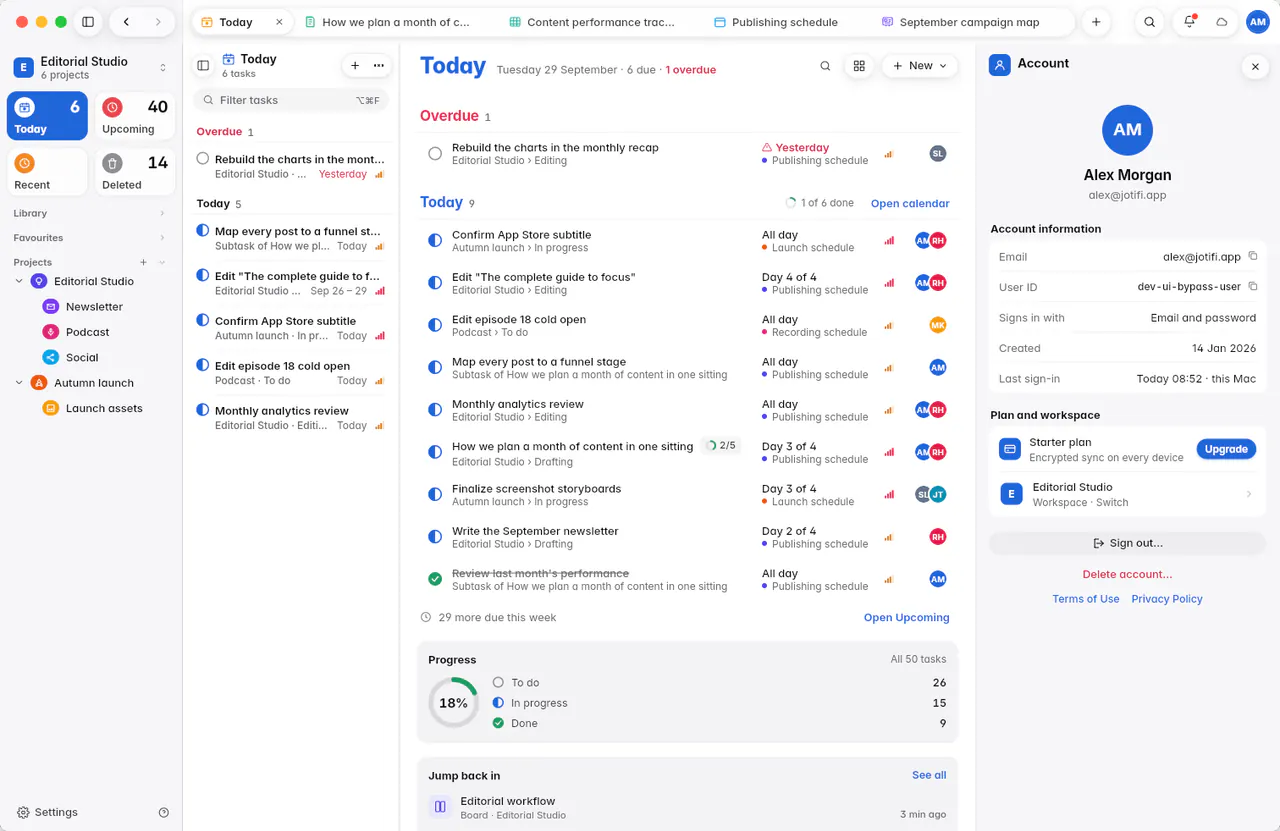
Task: Toggle status of 'Edit episode 18 cold open' in main view
Action: [x=435, y=325]
